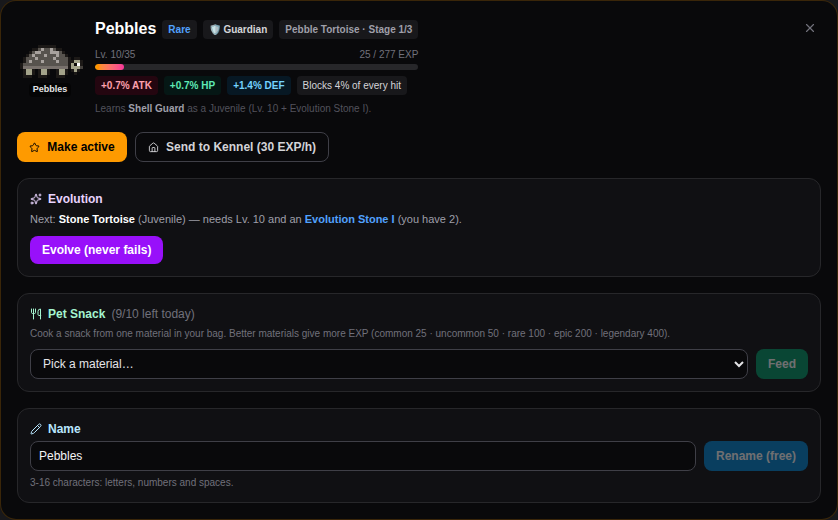The image size is (838, 520).
Task: Click the Pebbles title heading
Action: coord(126,29)
